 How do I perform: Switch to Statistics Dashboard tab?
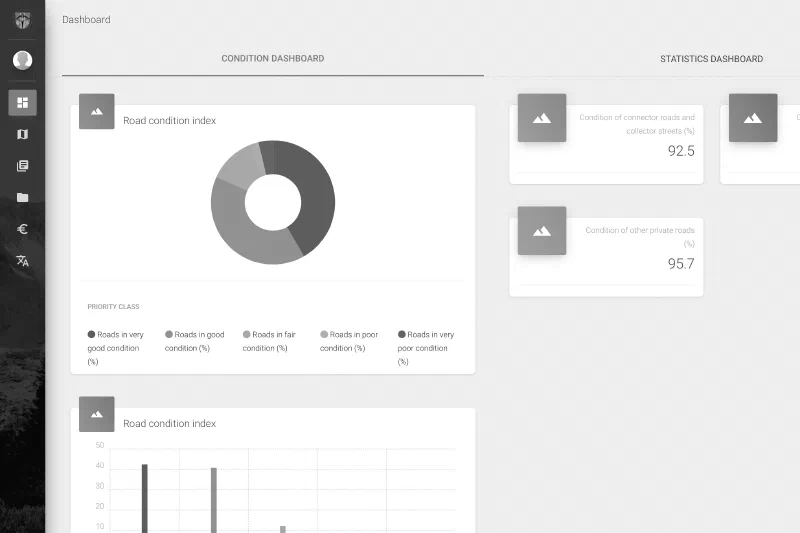(x=711, y=59)
